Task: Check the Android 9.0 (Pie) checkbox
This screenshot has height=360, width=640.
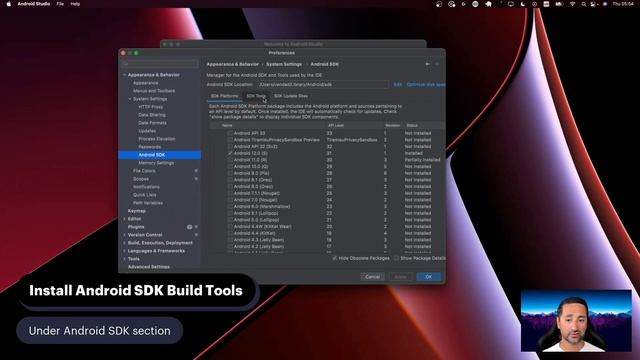Action: [x=230, y=173]
